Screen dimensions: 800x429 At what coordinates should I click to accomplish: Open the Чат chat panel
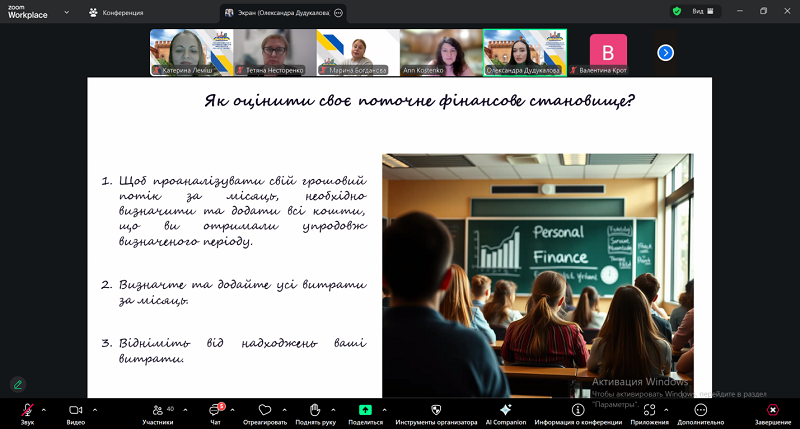point(214,410)
